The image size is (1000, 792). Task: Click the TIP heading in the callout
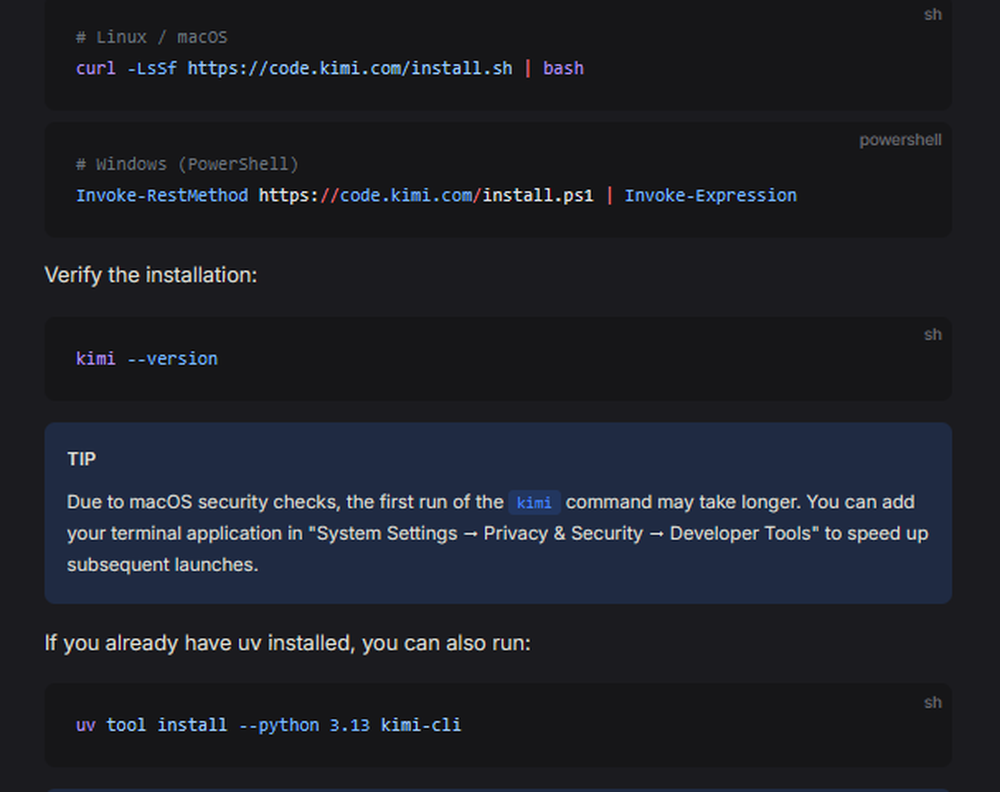(x=81, y=459)
